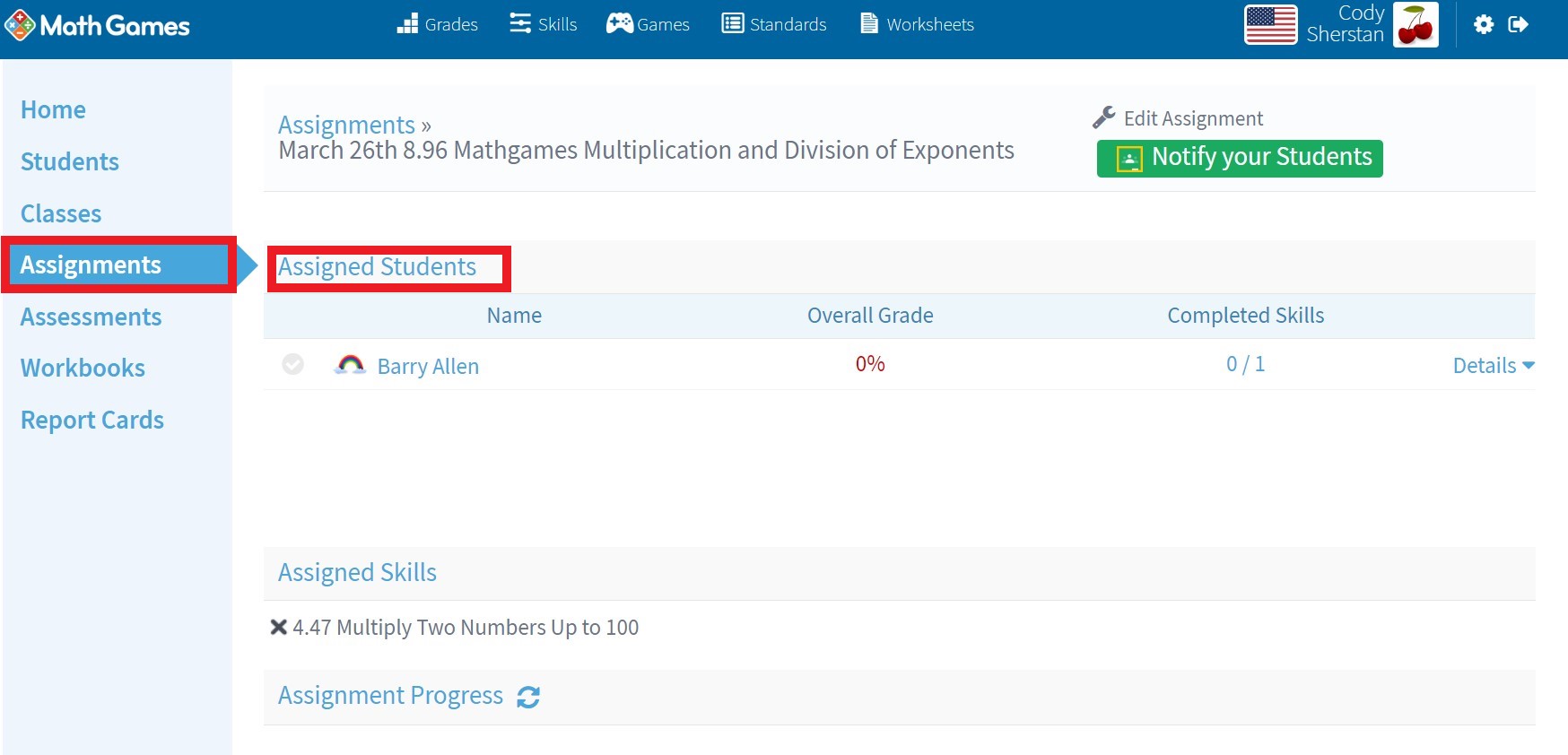
Task: Remove skill 4.47 with X icon
Action: pyautogui.click(x=279, y=628)
